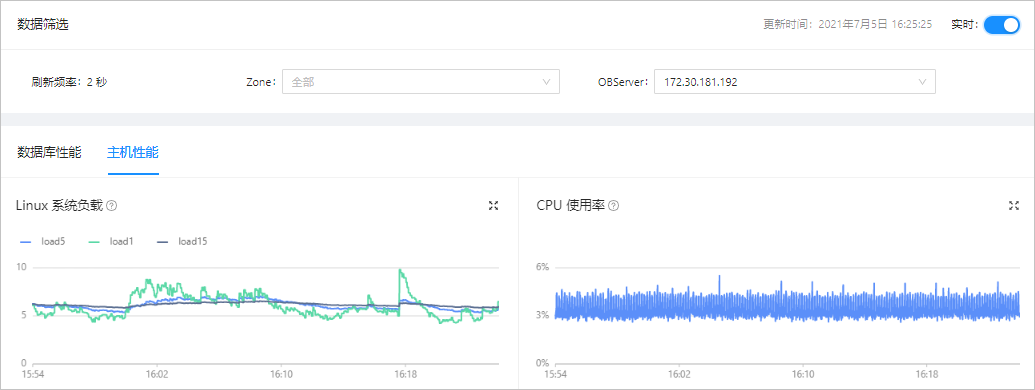The height and width of the screenshot is (390, 1035).
Task: Click the 16:10 tick on CPU chart
Action: pos(802,374)
